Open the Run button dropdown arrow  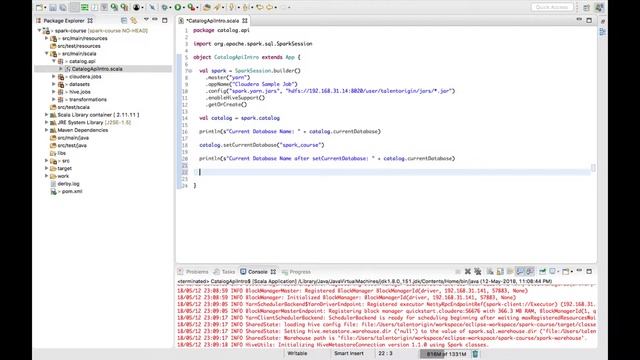coord(183,8)
